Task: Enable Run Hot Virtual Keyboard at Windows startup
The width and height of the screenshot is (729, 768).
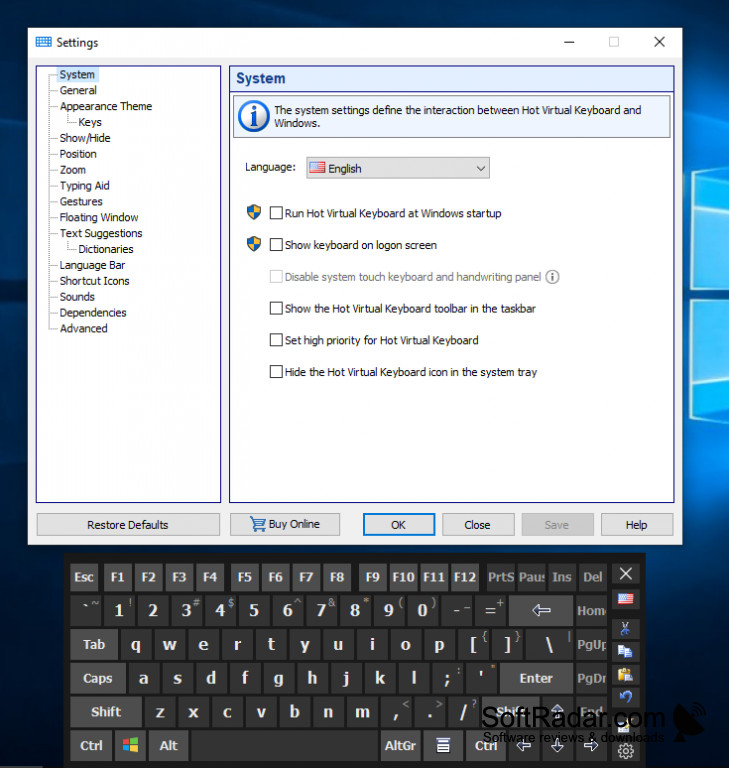Action: [x=386, y=213]
